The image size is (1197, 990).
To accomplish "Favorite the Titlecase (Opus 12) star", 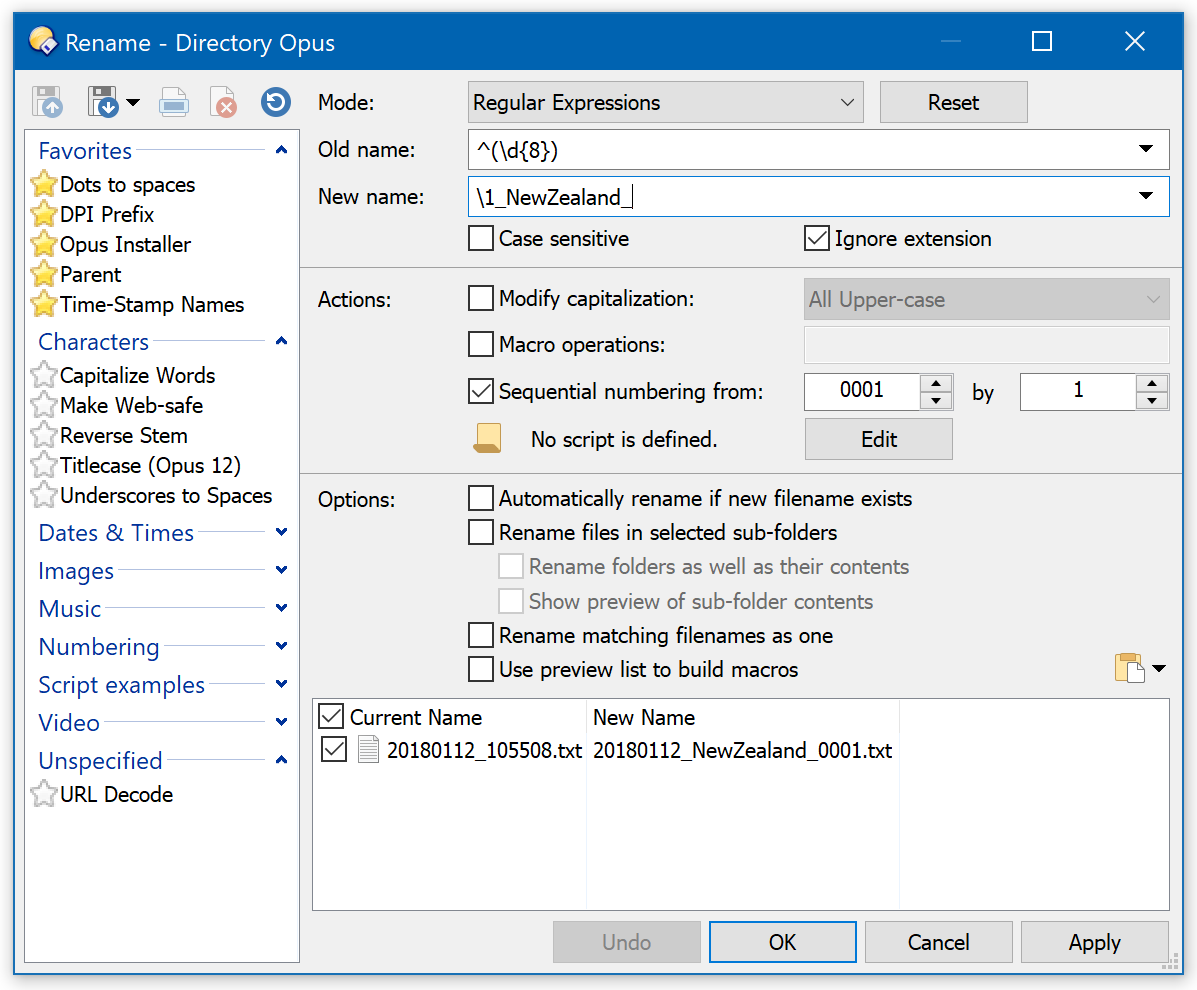I will click(x=44, y=465).
